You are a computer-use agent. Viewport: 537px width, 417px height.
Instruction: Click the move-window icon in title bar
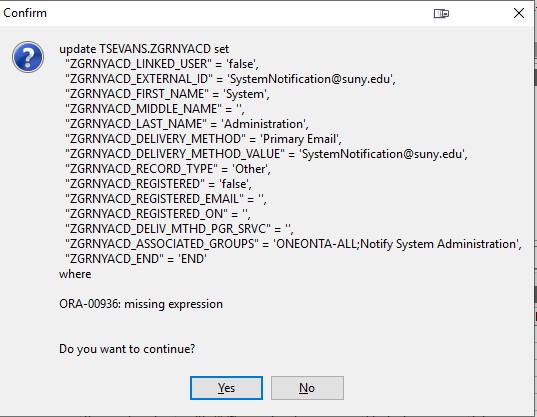tap(441, 13)
